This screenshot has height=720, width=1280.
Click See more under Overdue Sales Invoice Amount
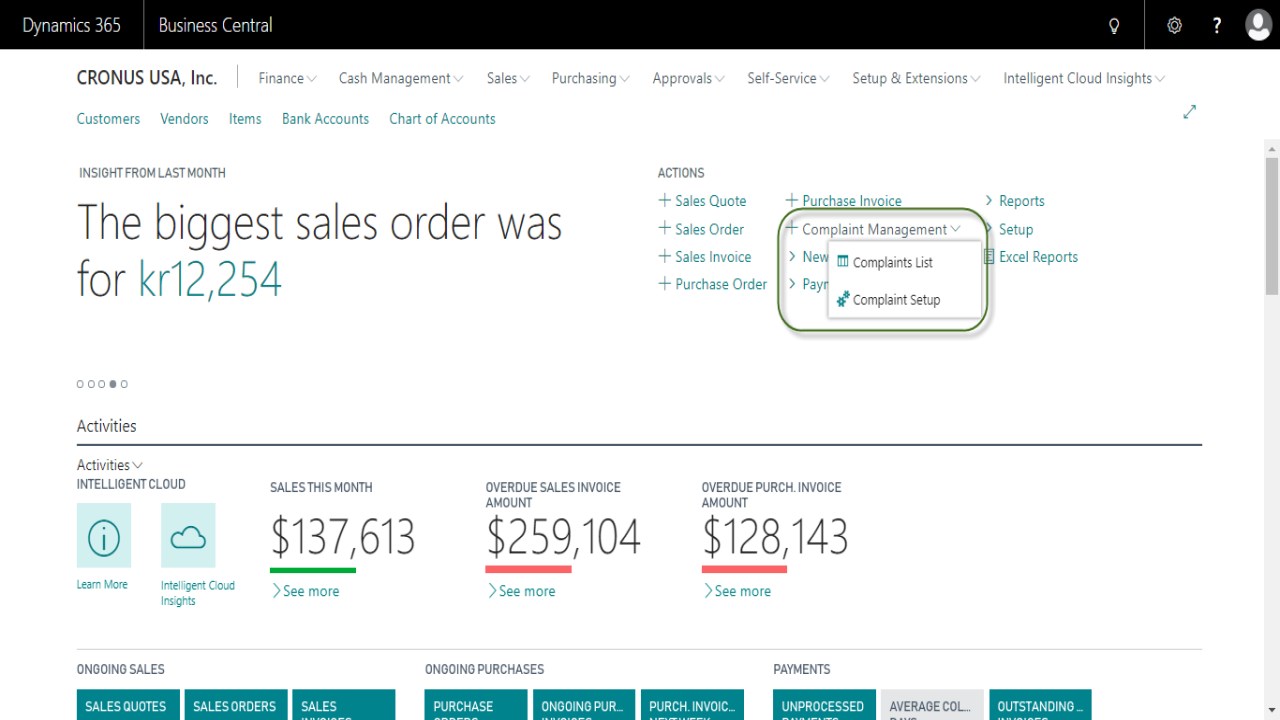coord(527,591)
